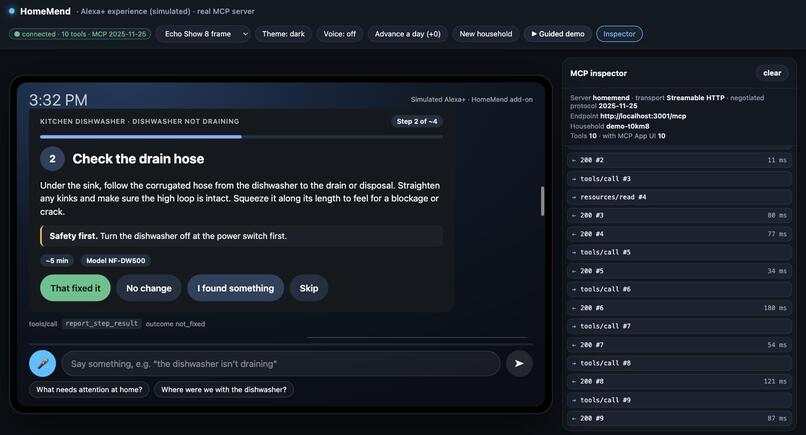Click the send arrow icon
This screenshot has width=806, height=435.
pos(519,364)
